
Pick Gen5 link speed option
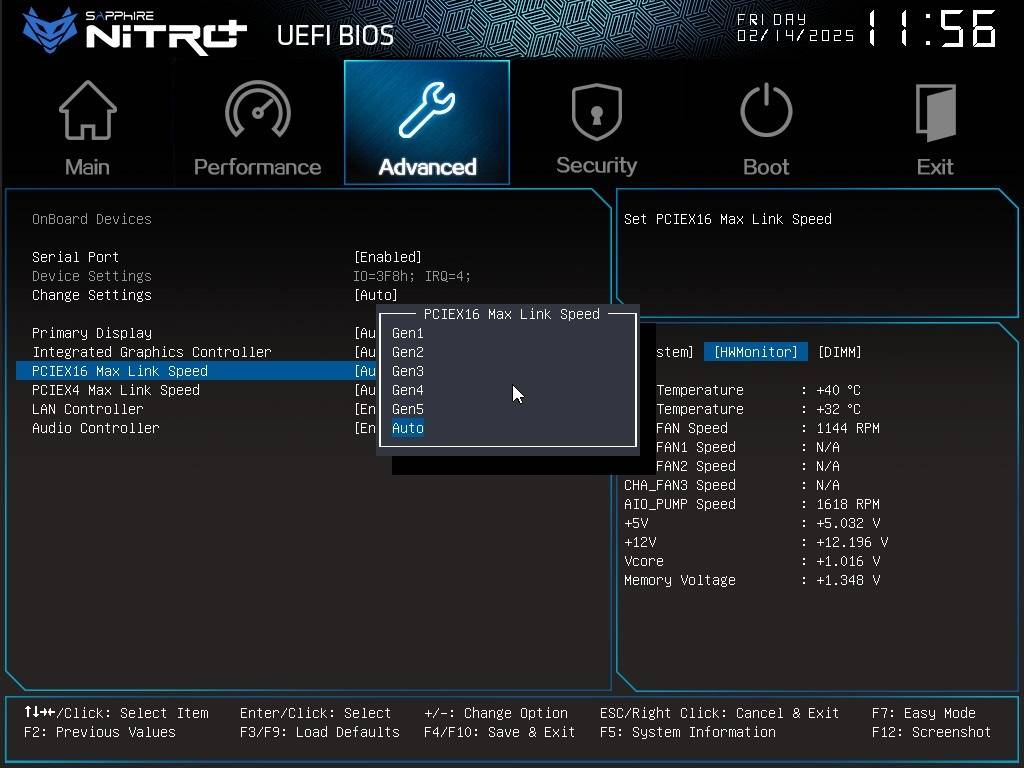[408, 409]
